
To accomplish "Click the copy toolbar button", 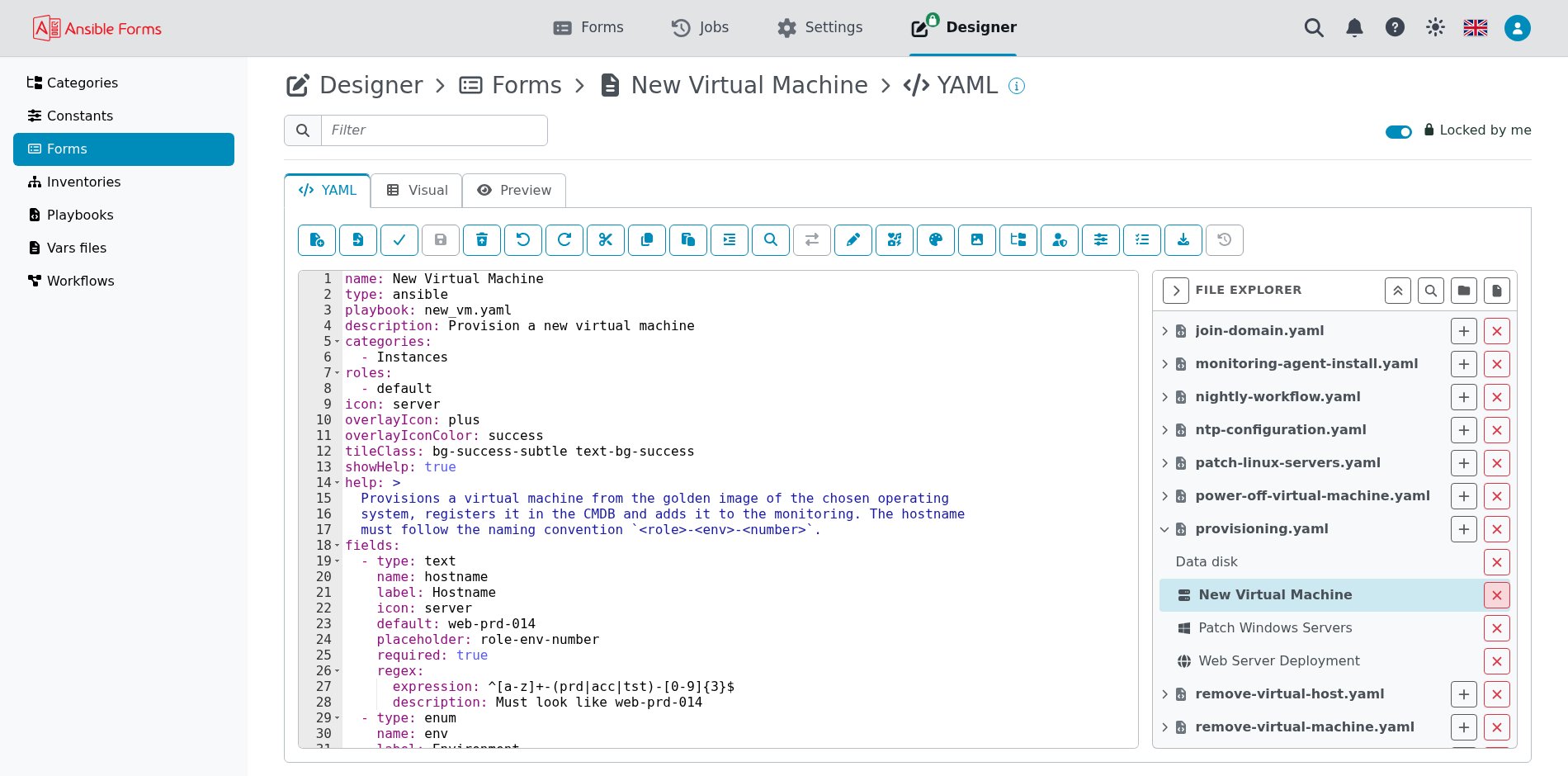I will (647, 240).
